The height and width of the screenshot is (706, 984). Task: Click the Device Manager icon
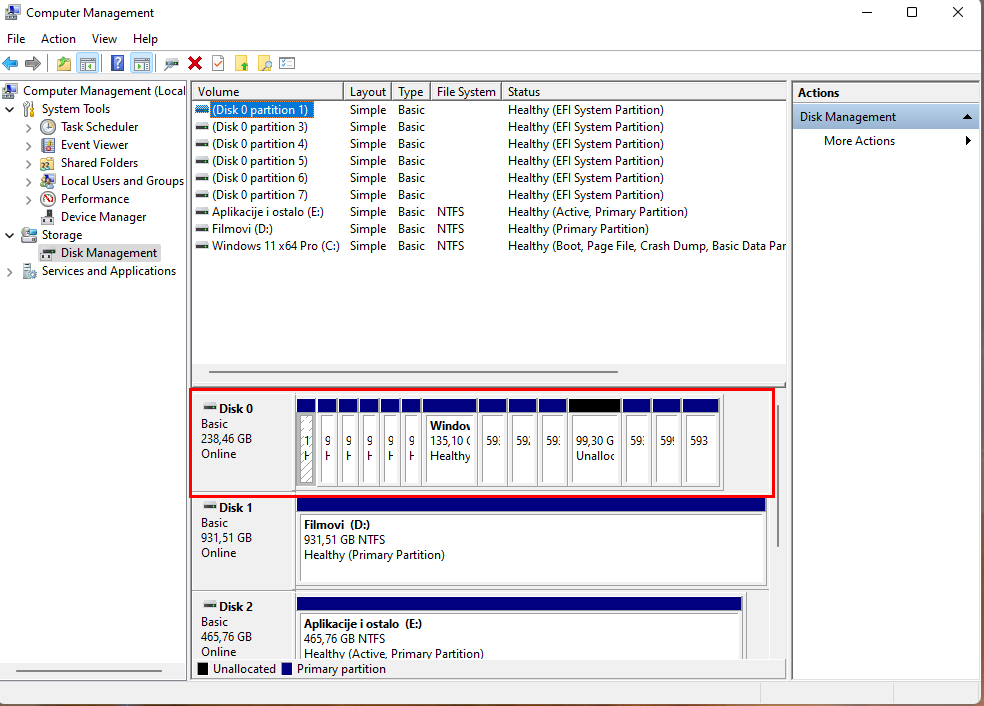(48, 217)
